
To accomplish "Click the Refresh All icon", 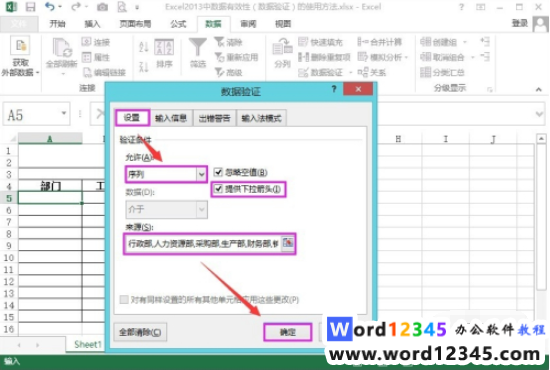I will pyautogui.click(x=62, y=49).
